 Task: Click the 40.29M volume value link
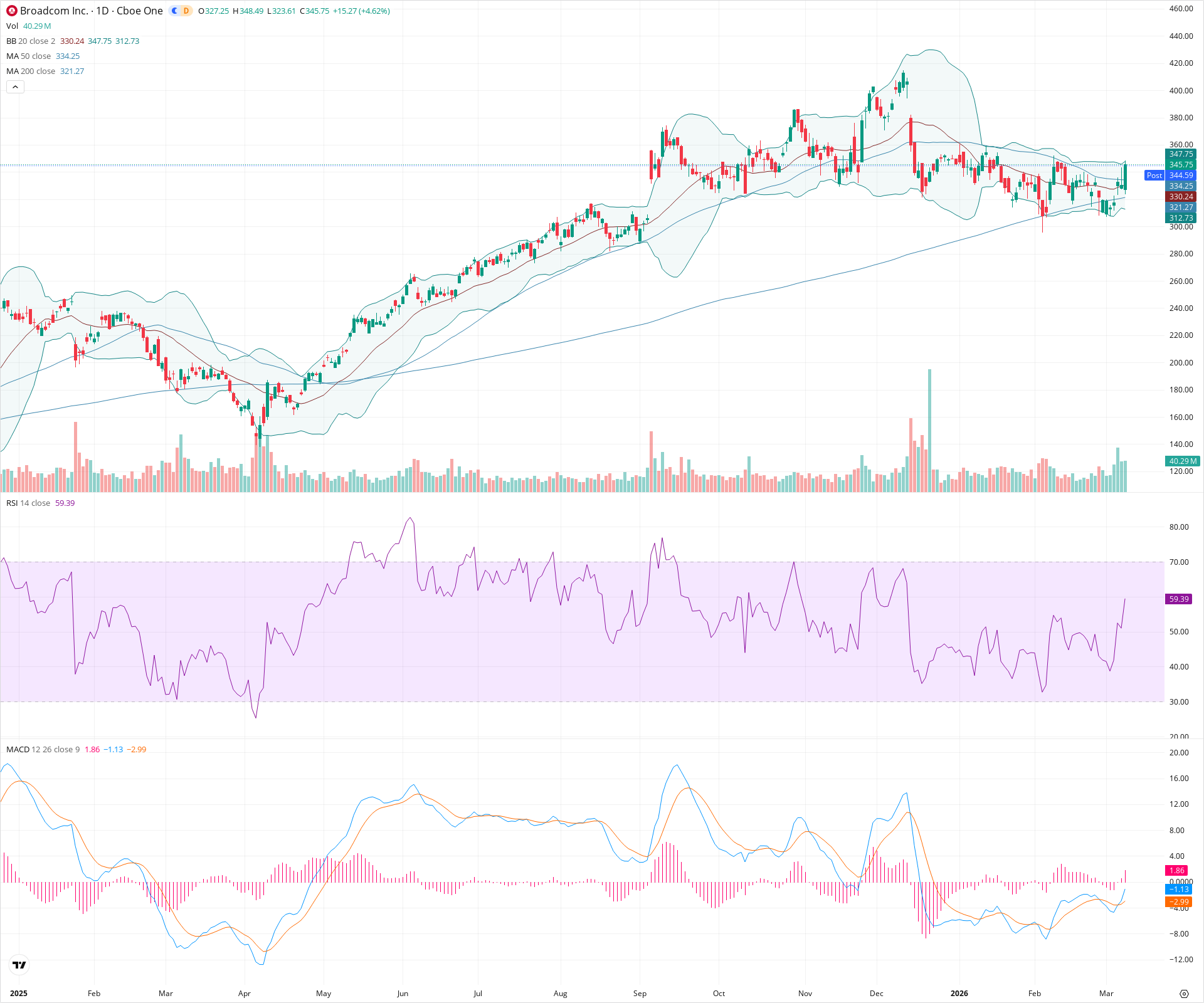click(x=36, y=26)
